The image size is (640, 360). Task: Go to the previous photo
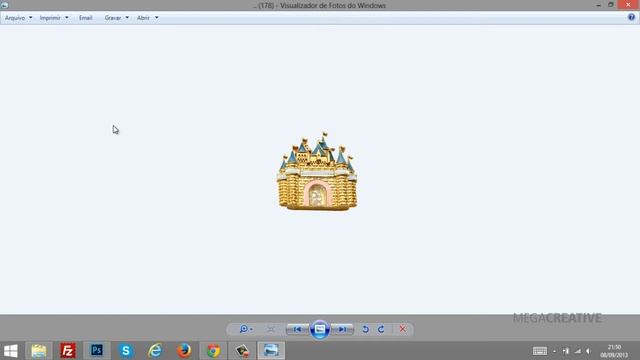click(298, 329)
